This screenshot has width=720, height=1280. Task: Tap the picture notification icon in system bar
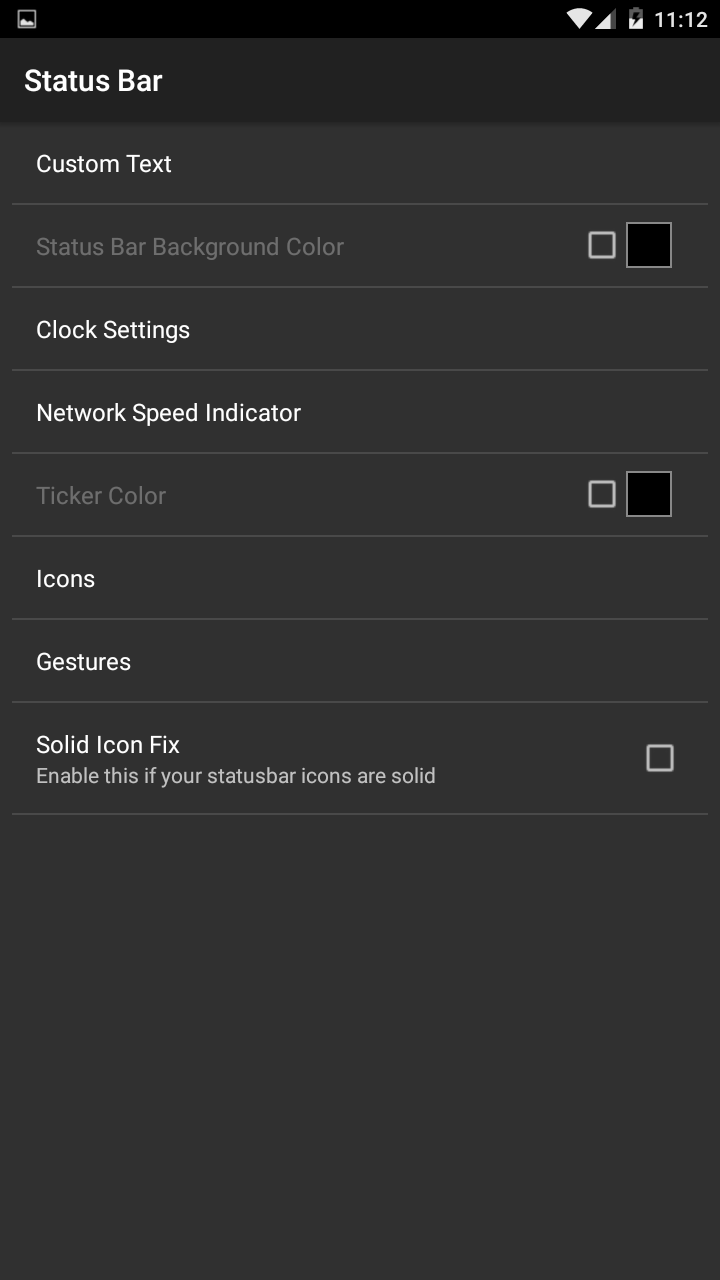click(x=27, y=19)
